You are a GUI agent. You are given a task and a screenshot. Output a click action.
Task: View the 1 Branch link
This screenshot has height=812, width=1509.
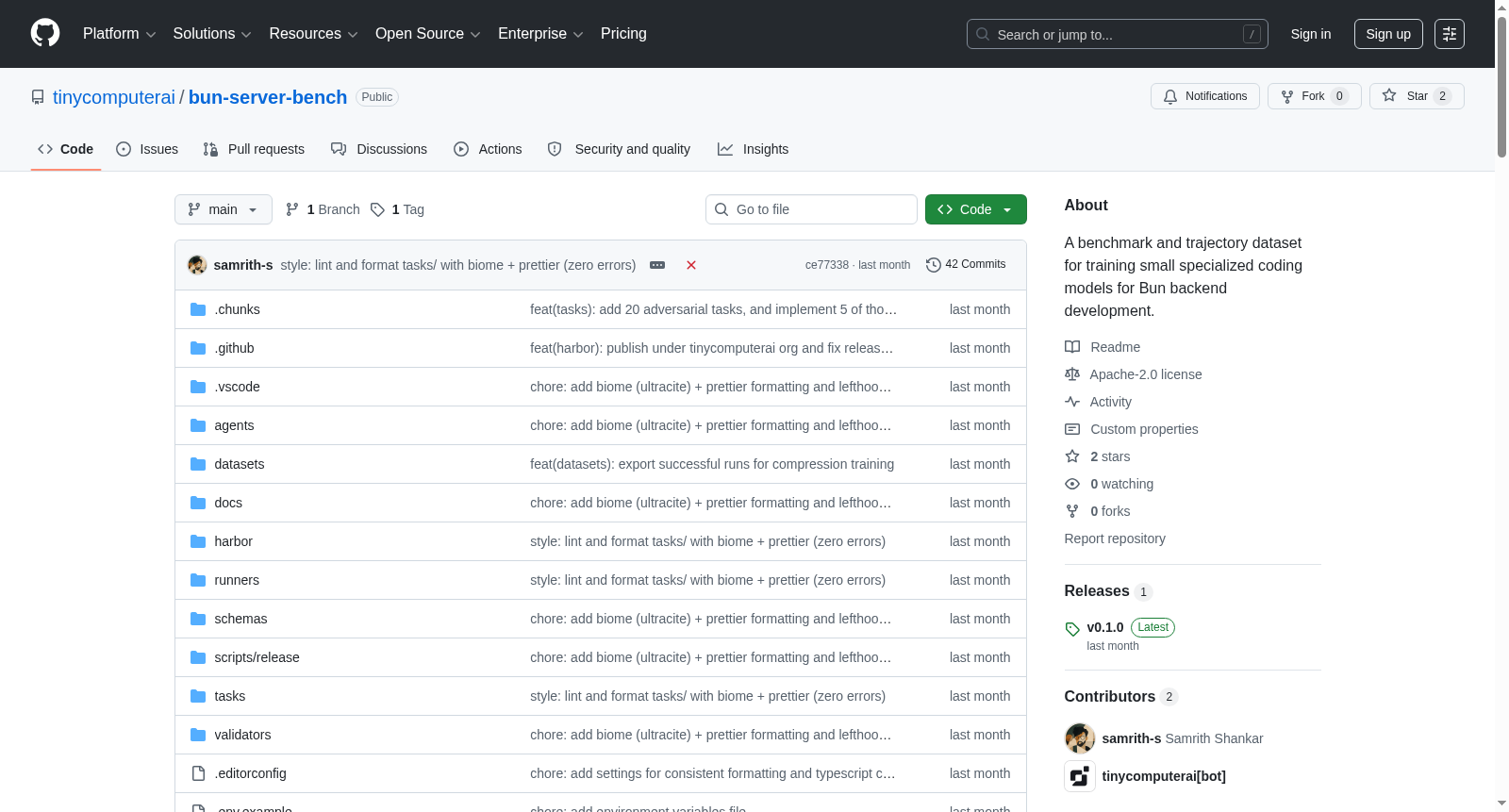(x=323, y=209)
